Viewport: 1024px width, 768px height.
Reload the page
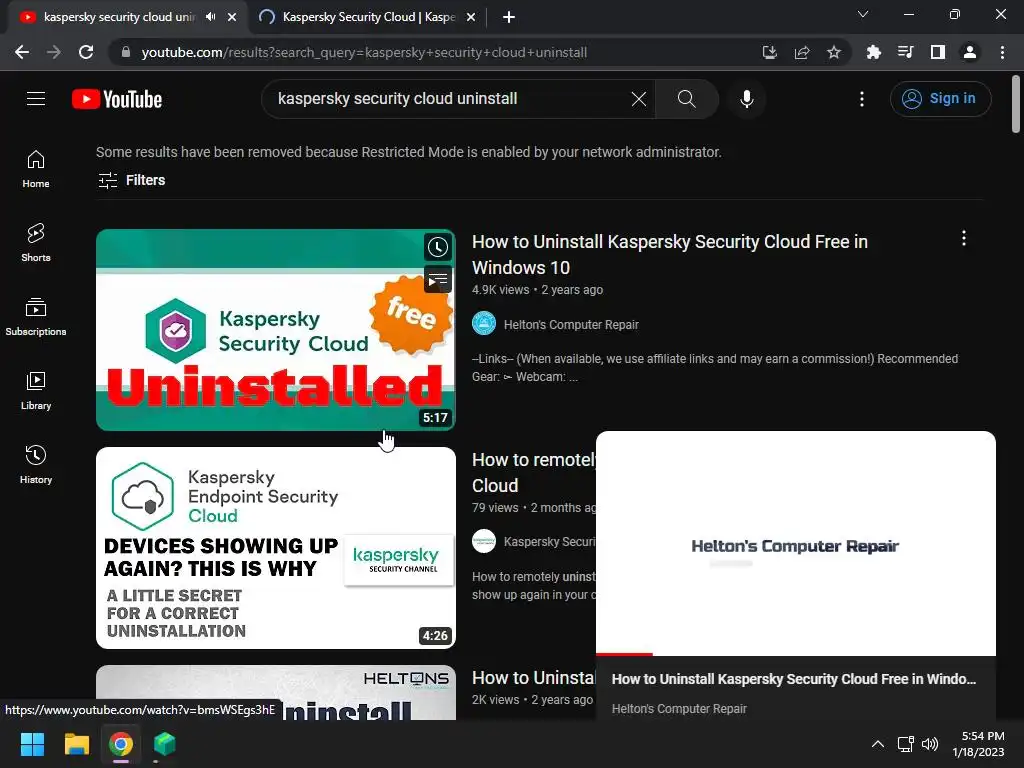tap(86, 52)
